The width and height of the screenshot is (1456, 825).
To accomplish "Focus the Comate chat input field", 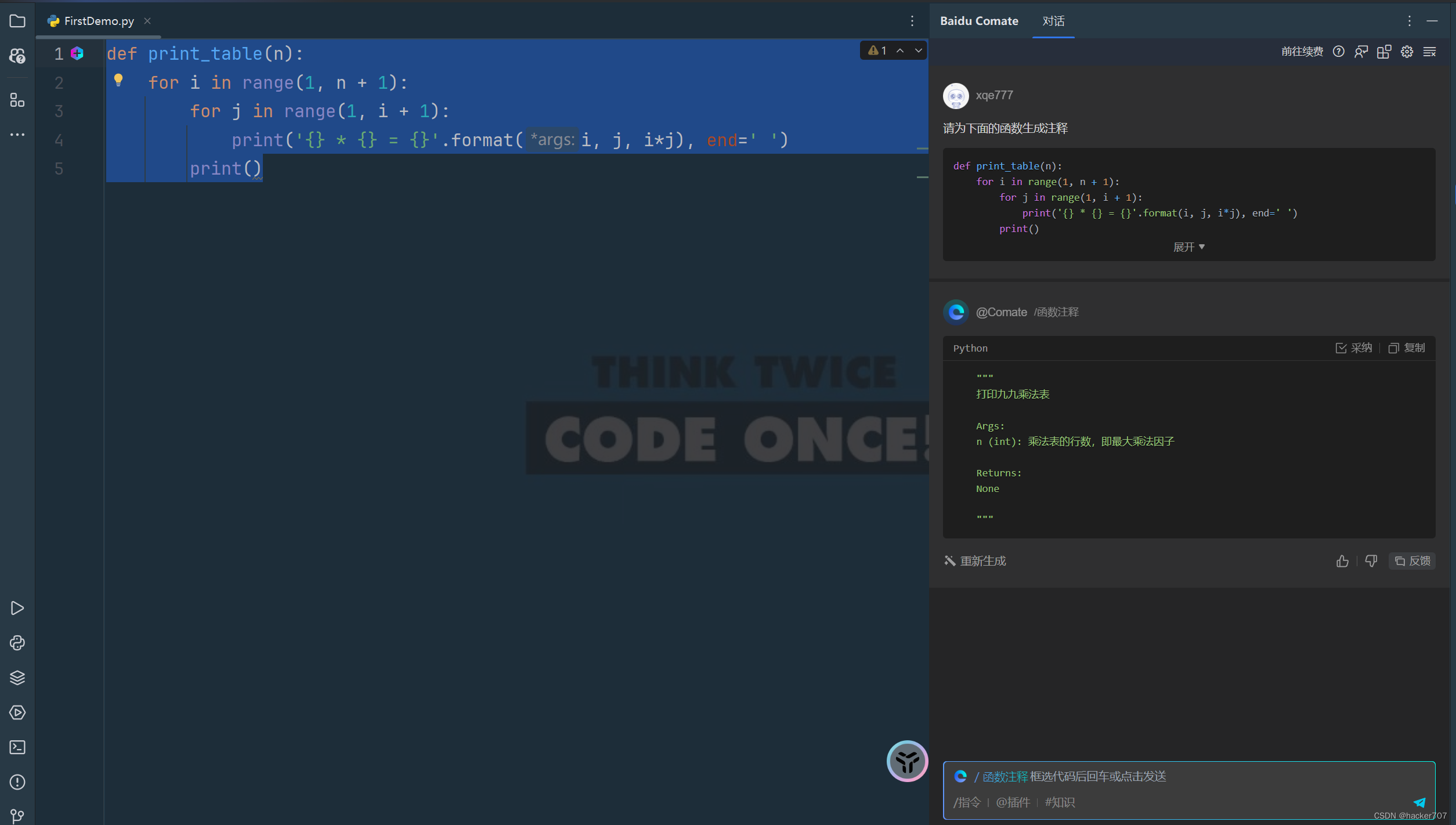I will (1189, 776).
